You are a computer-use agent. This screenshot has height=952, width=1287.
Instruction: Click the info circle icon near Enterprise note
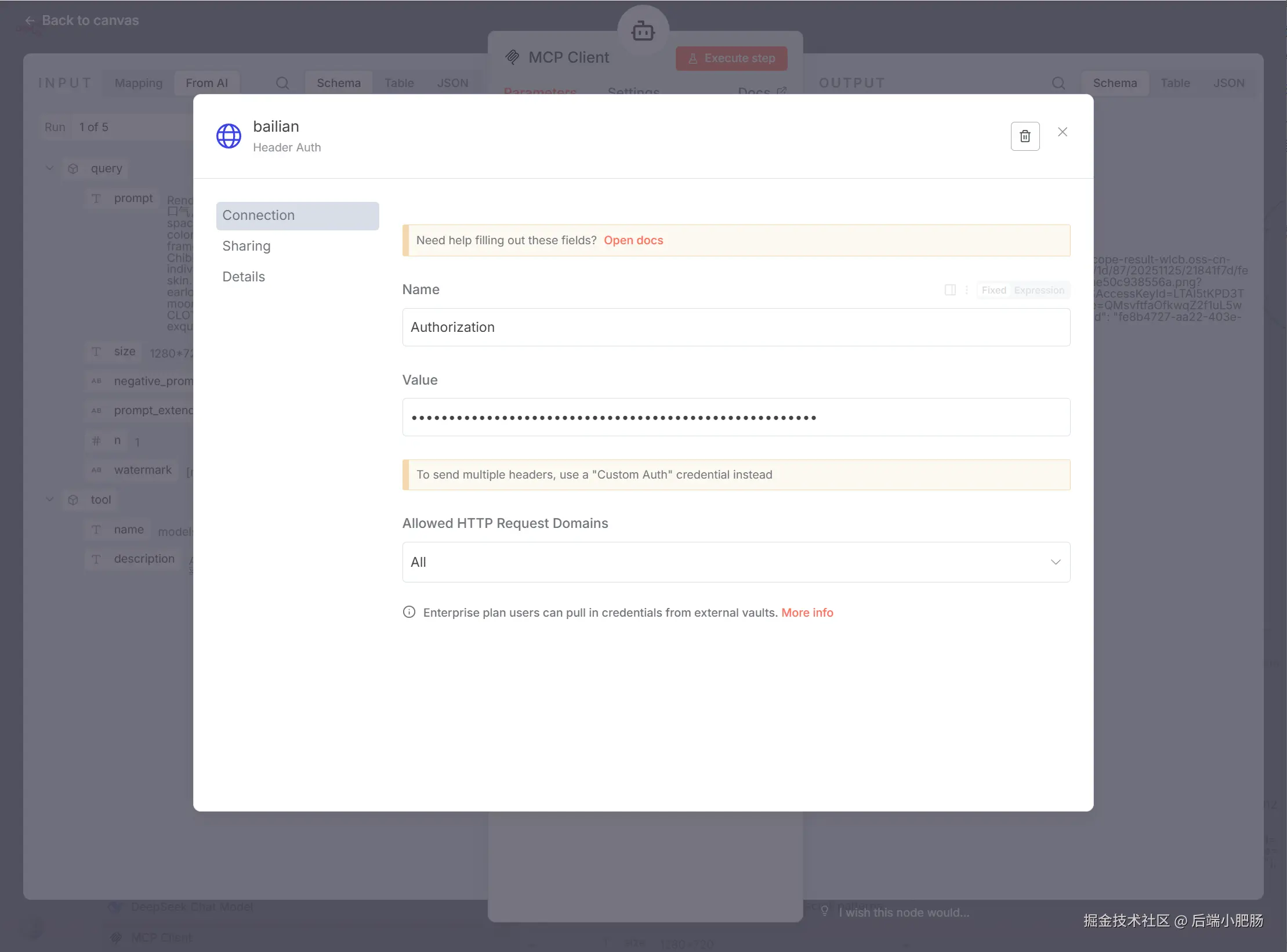pyautogui.click(x=409, y=612)
